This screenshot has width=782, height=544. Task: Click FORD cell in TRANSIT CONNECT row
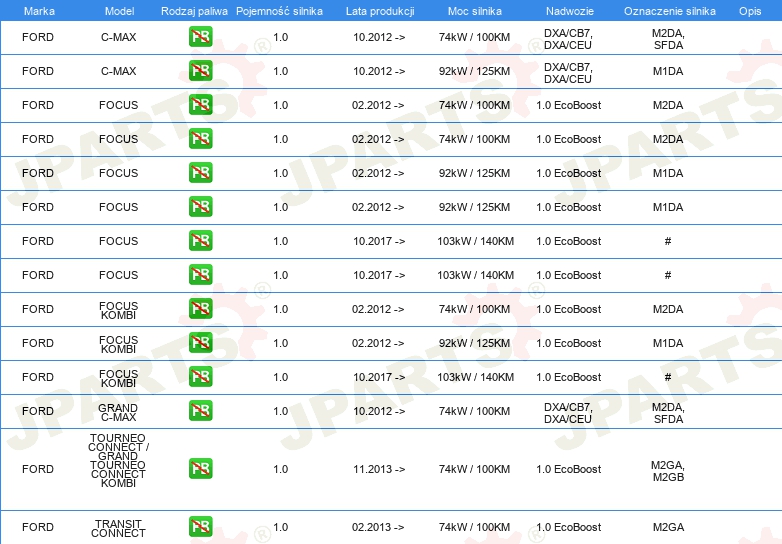point(38,527)
